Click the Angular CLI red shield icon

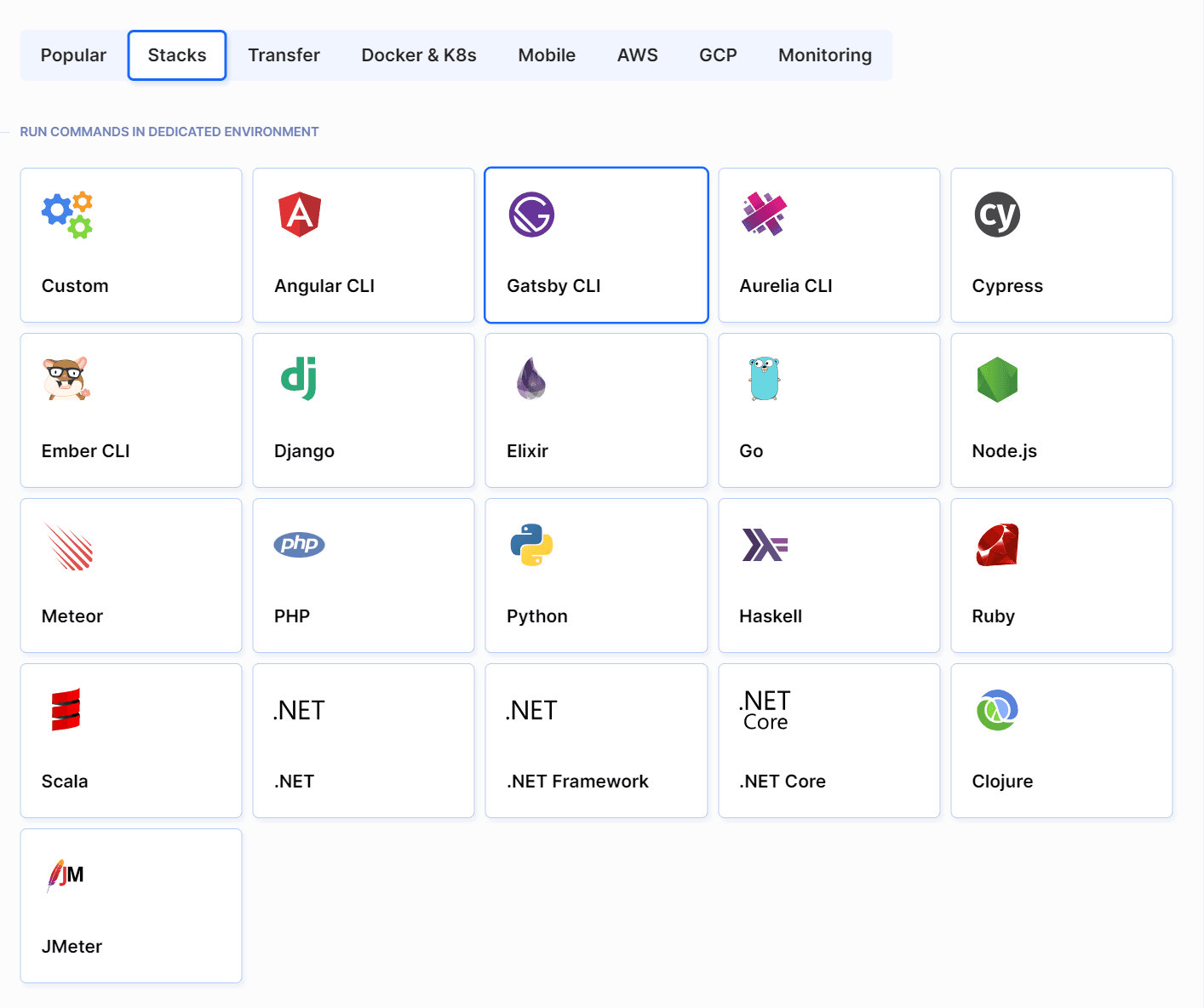coord(300,215)
